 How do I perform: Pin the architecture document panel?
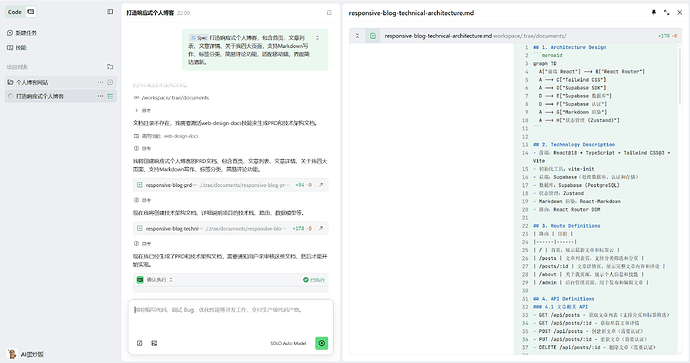pyautogui.click(x=653, y=13)
